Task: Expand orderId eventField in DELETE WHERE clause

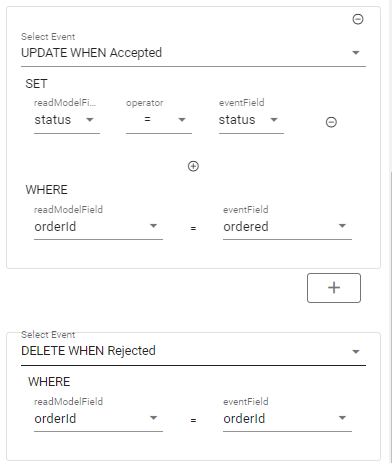Action: click(287, 419)
